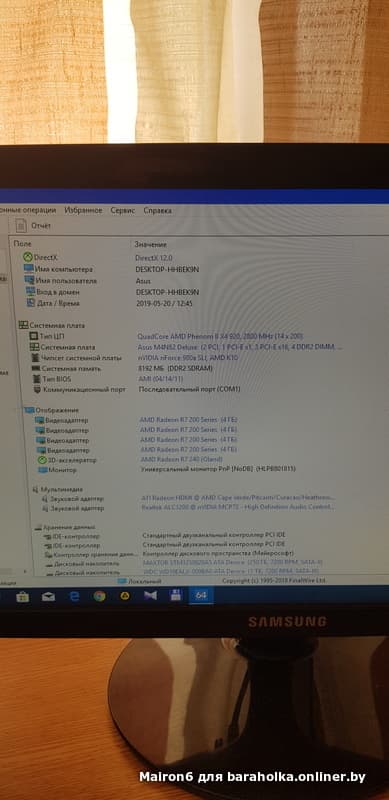The width and height of the screenshot is (389, 800).
Task: Open the Отчёт report toolbar button
Action: [x=34, y=226]
